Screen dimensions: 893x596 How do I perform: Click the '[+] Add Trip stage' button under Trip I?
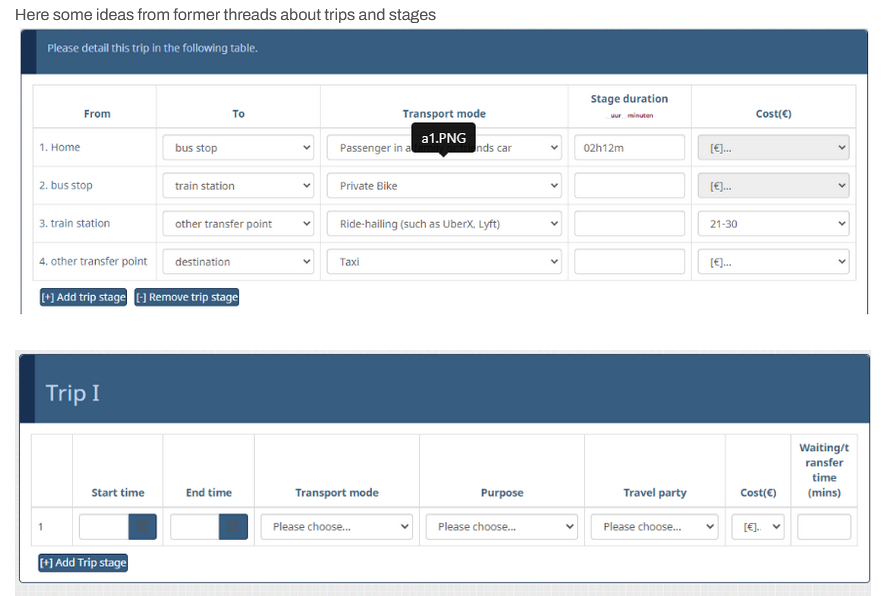coord(84,563)
